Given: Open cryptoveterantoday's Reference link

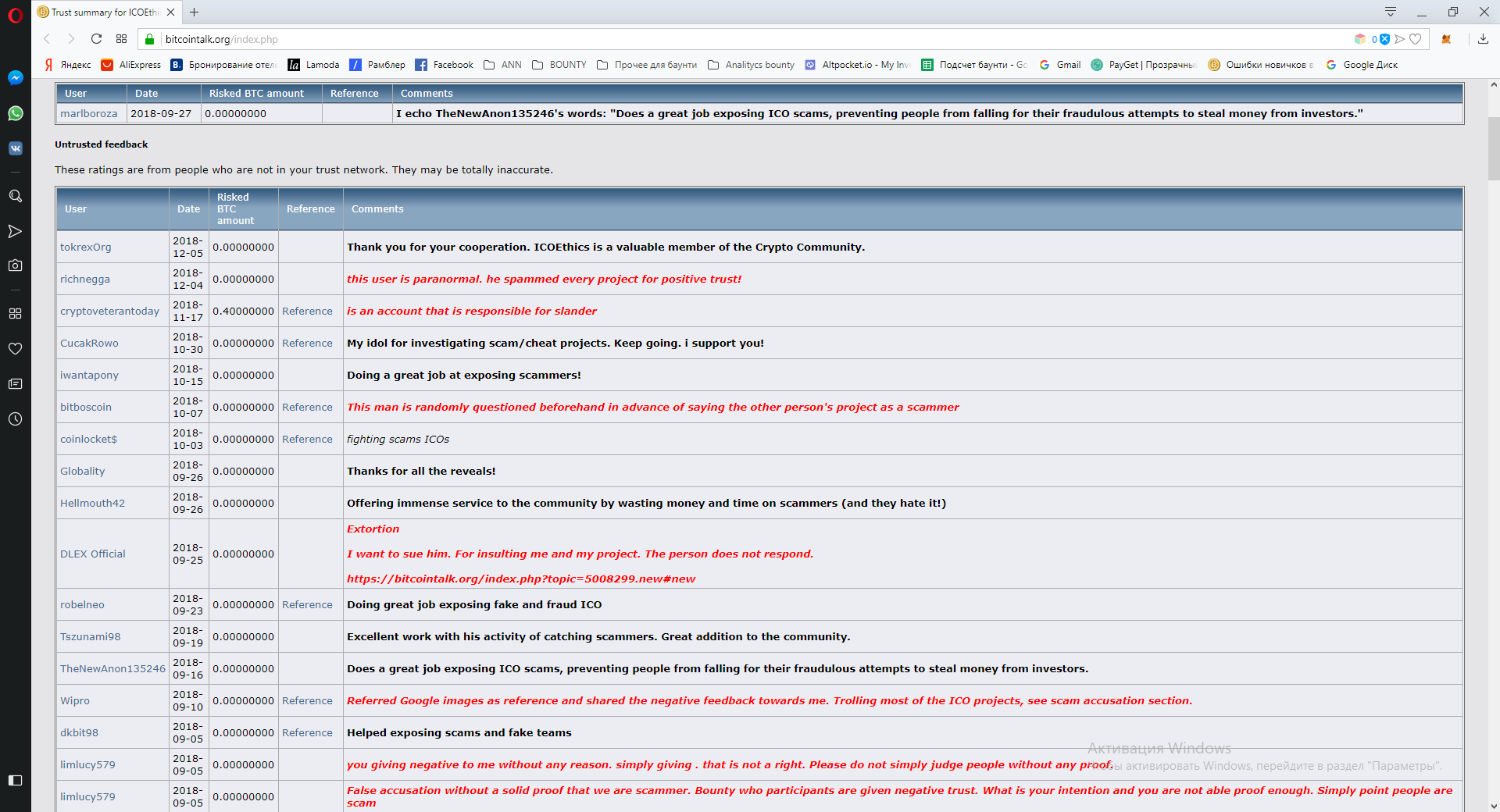Looking at the screenshot, I should [307, 311].
